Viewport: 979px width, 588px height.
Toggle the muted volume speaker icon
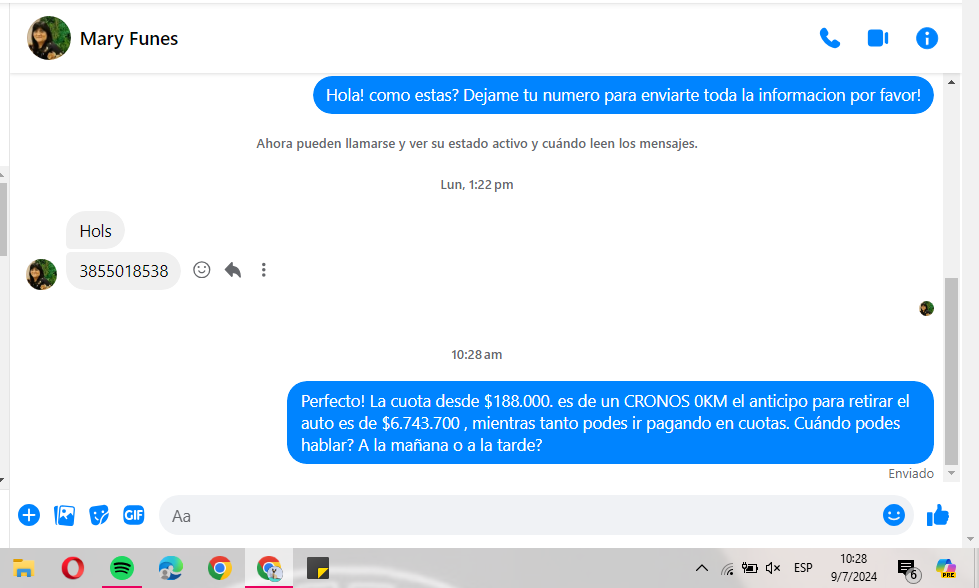point(772,568)
